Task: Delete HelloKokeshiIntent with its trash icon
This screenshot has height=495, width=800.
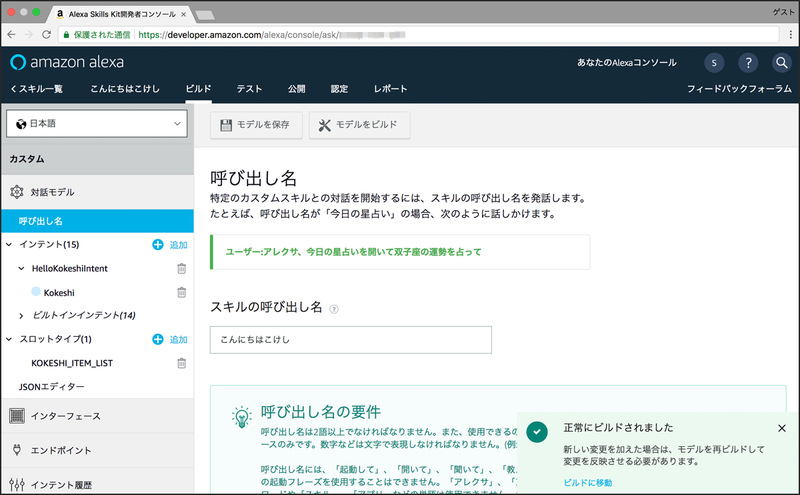Action: pyautogui.click(x=182, y=268)
